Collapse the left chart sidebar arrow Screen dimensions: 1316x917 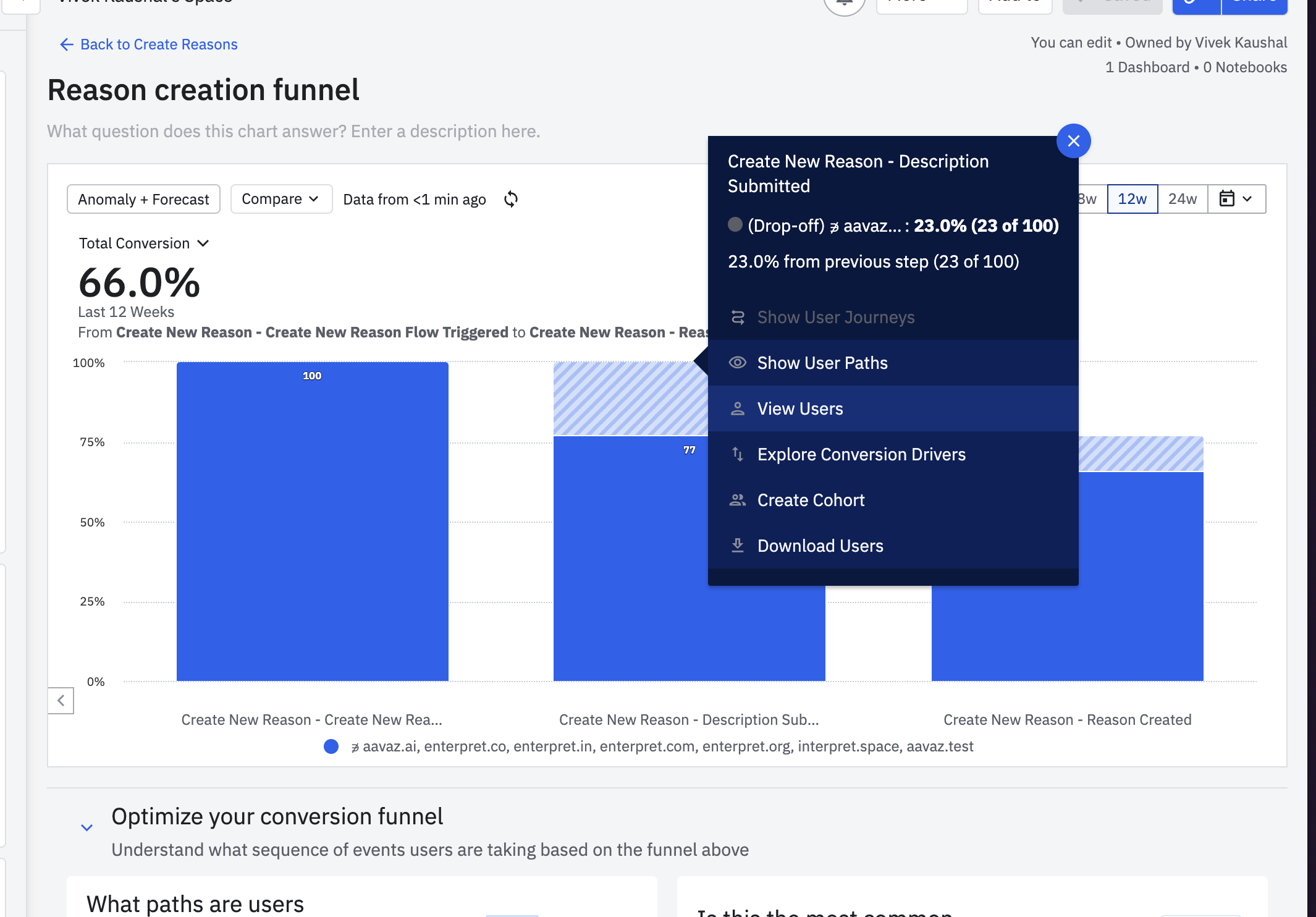coord(61,701)
